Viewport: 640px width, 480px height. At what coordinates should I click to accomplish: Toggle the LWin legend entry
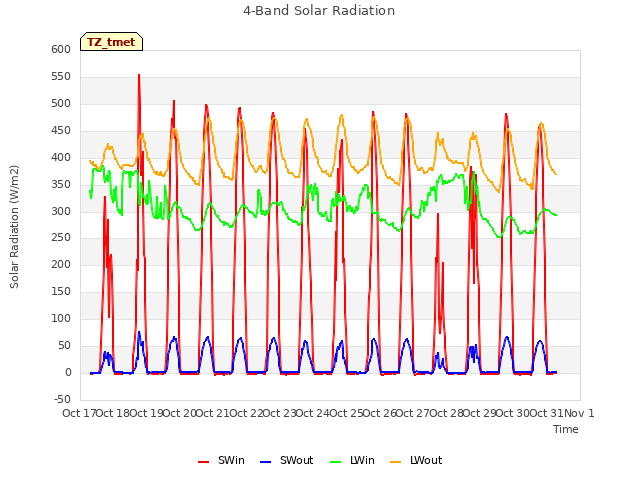point(352,460)
